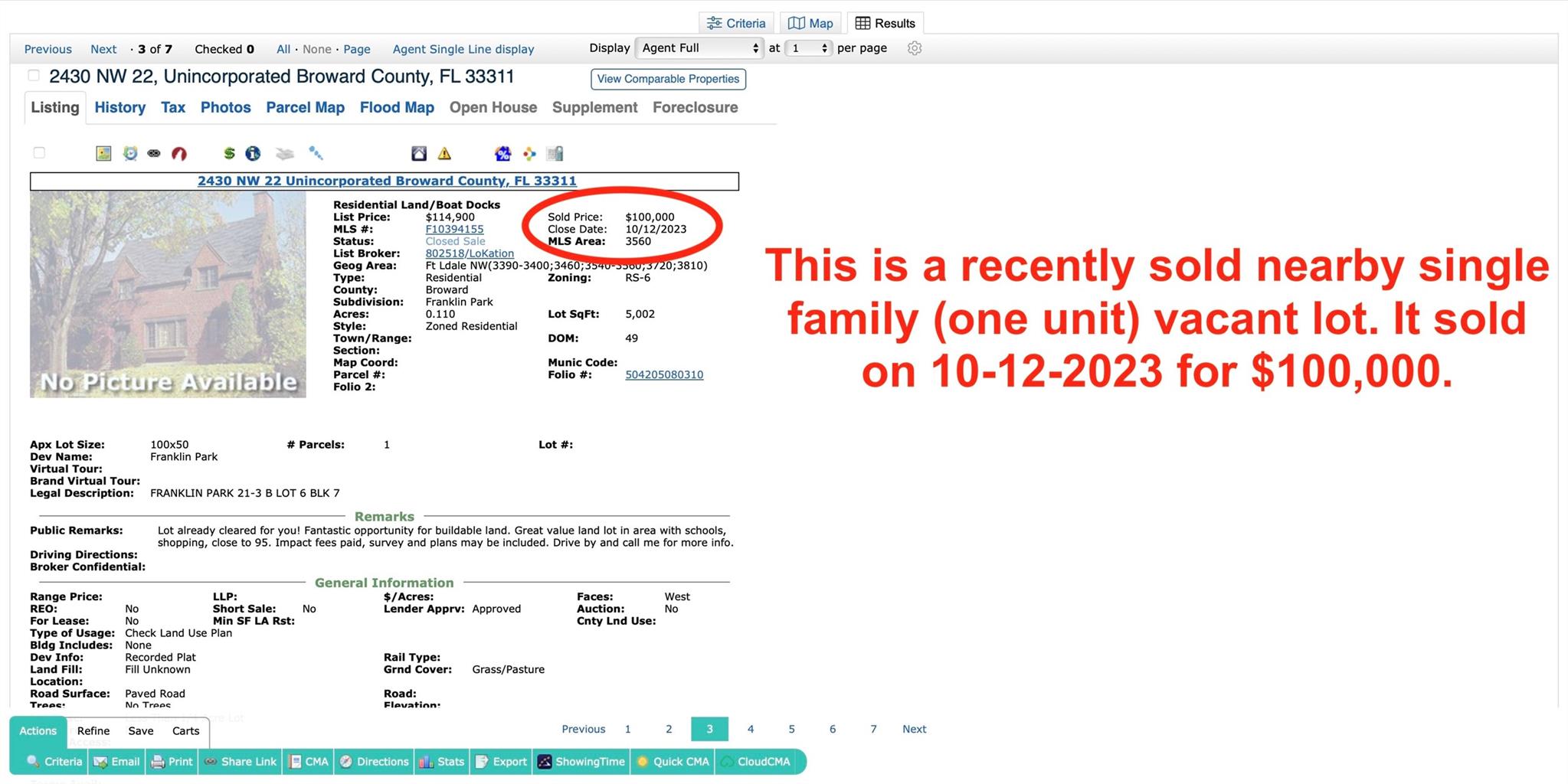The width and height of the screenshot is (1568, 784).
Task: Click the mortgage percent house icon
Action: [502, 153]
